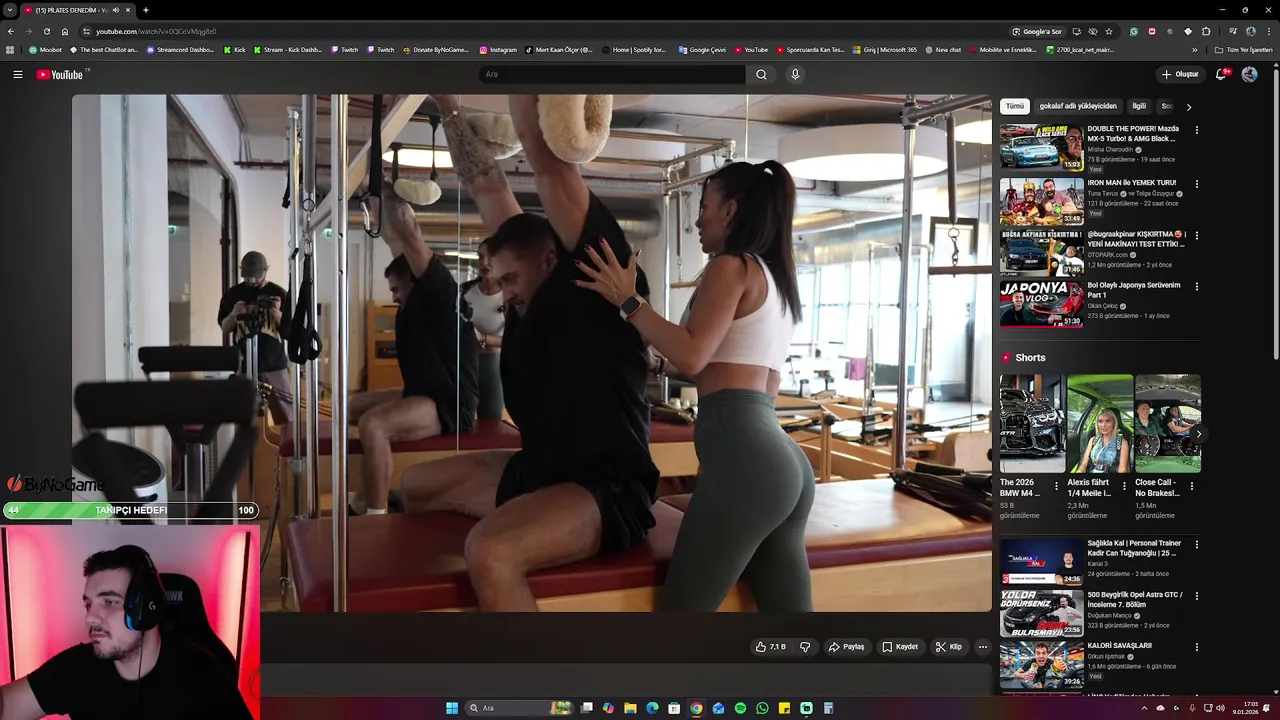
Task: Open the Chrome three-dot menu
Action: [x=1269, y=31]
